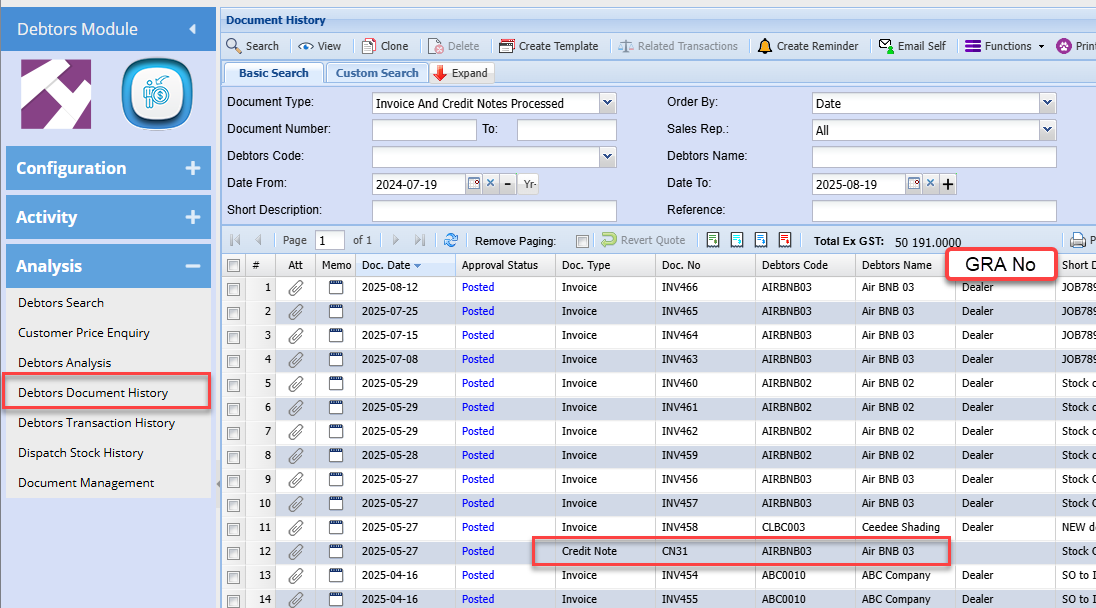This screenshot has width=1096, height=608.
Task: Open attachment paperclip for row 1
Action: [295, 288]
